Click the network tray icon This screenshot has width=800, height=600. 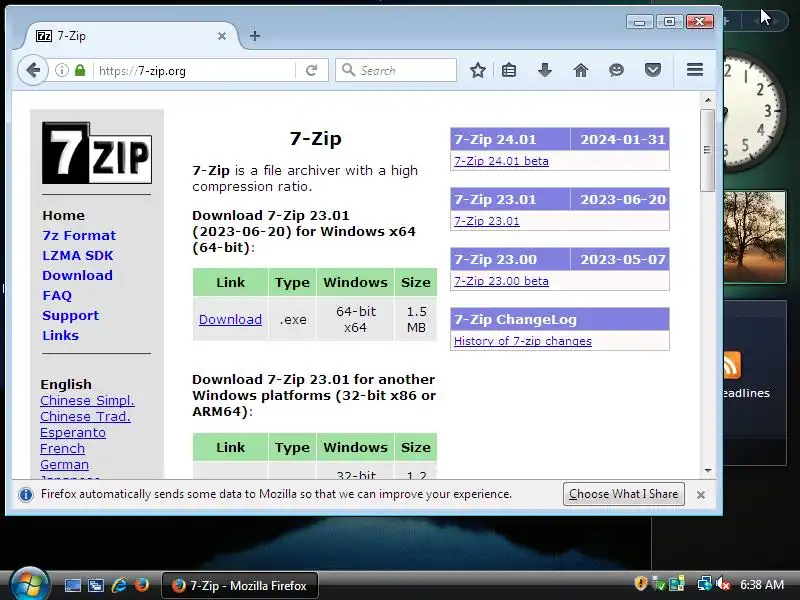click(x=704, y=584)
